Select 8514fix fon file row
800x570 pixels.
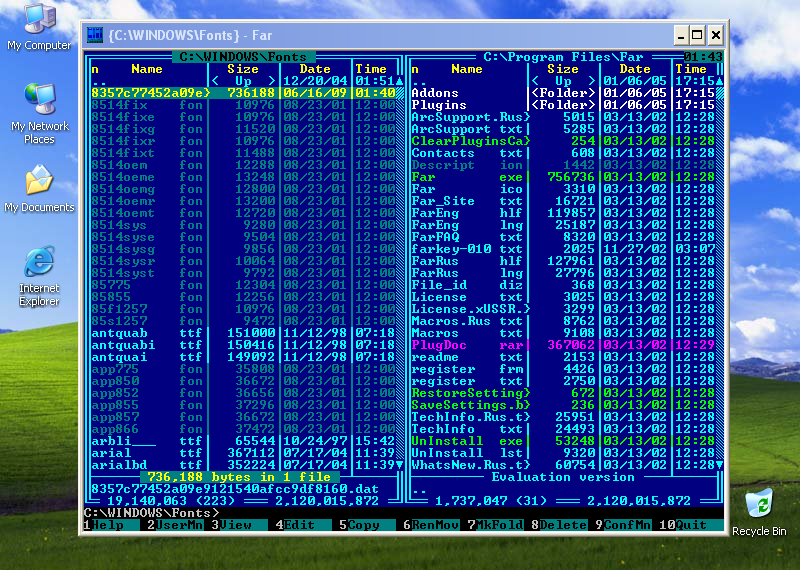[x=243, y=105]
